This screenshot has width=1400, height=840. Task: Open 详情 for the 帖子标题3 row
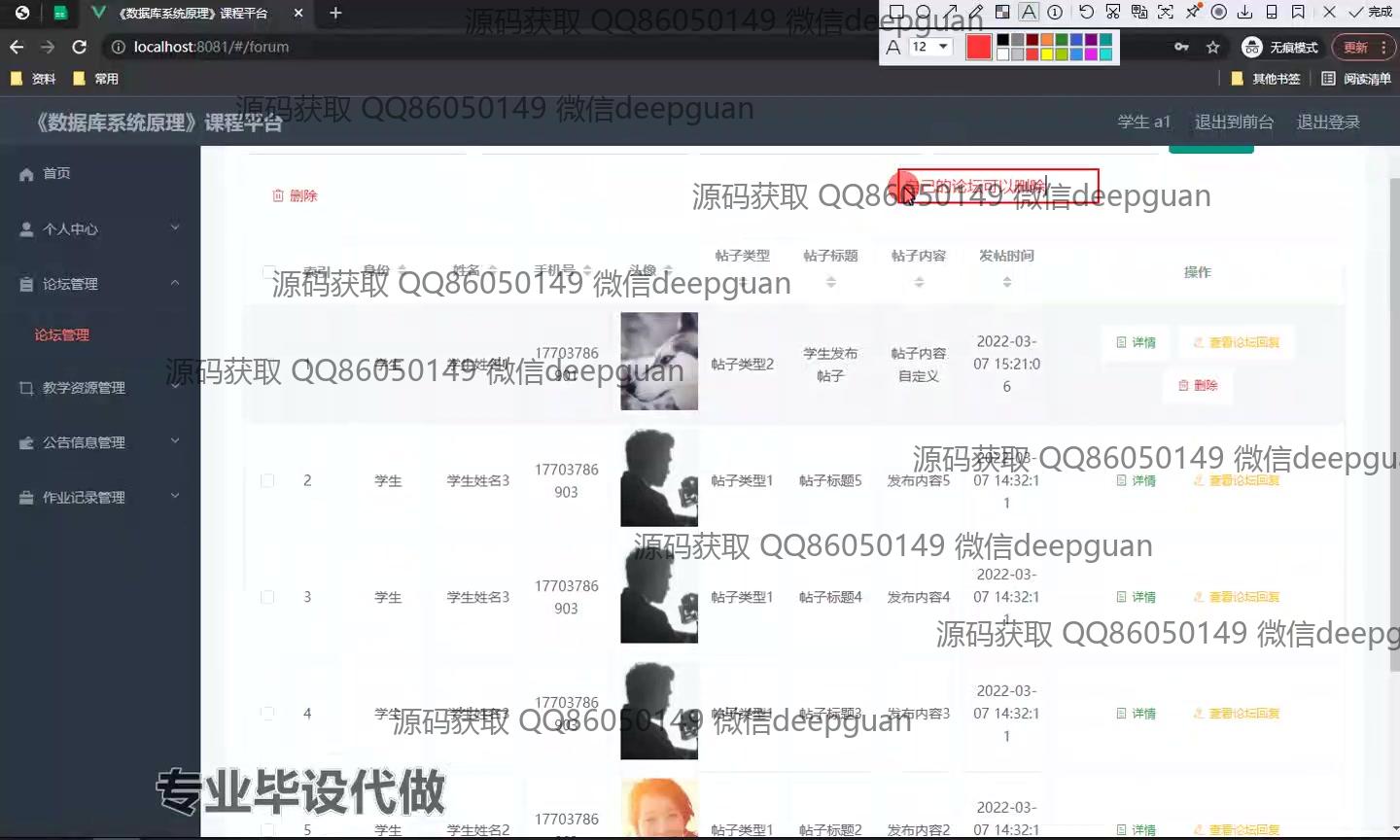(x=1137, y=713)
